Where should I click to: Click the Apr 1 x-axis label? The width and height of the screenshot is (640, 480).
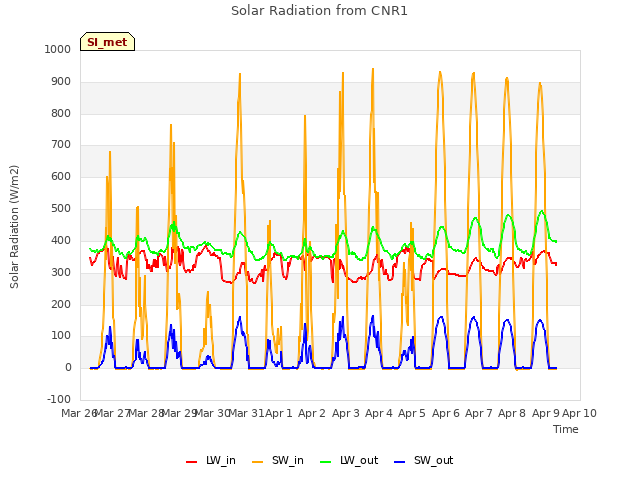pos(279,413)
